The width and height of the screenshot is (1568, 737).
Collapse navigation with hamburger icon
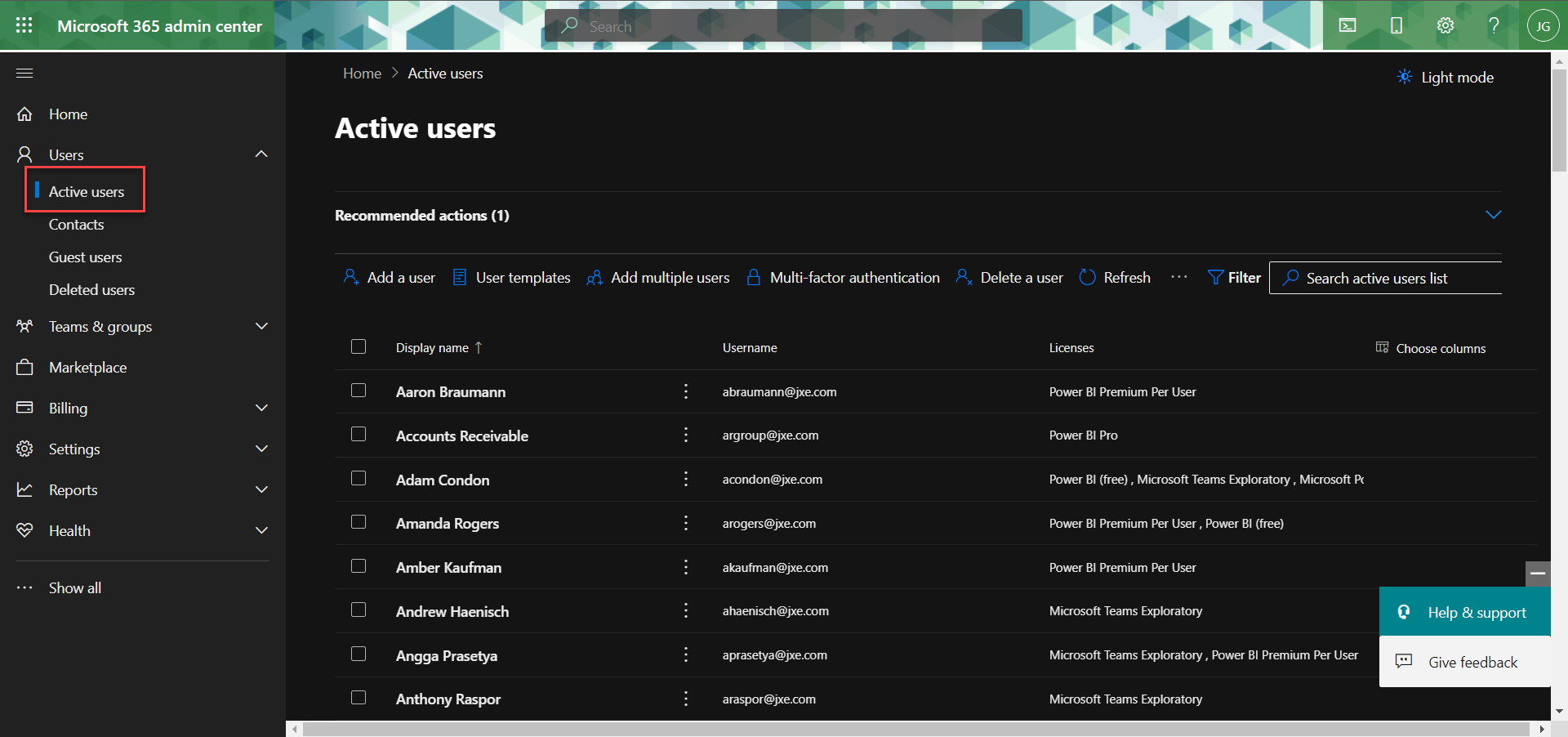24,73
